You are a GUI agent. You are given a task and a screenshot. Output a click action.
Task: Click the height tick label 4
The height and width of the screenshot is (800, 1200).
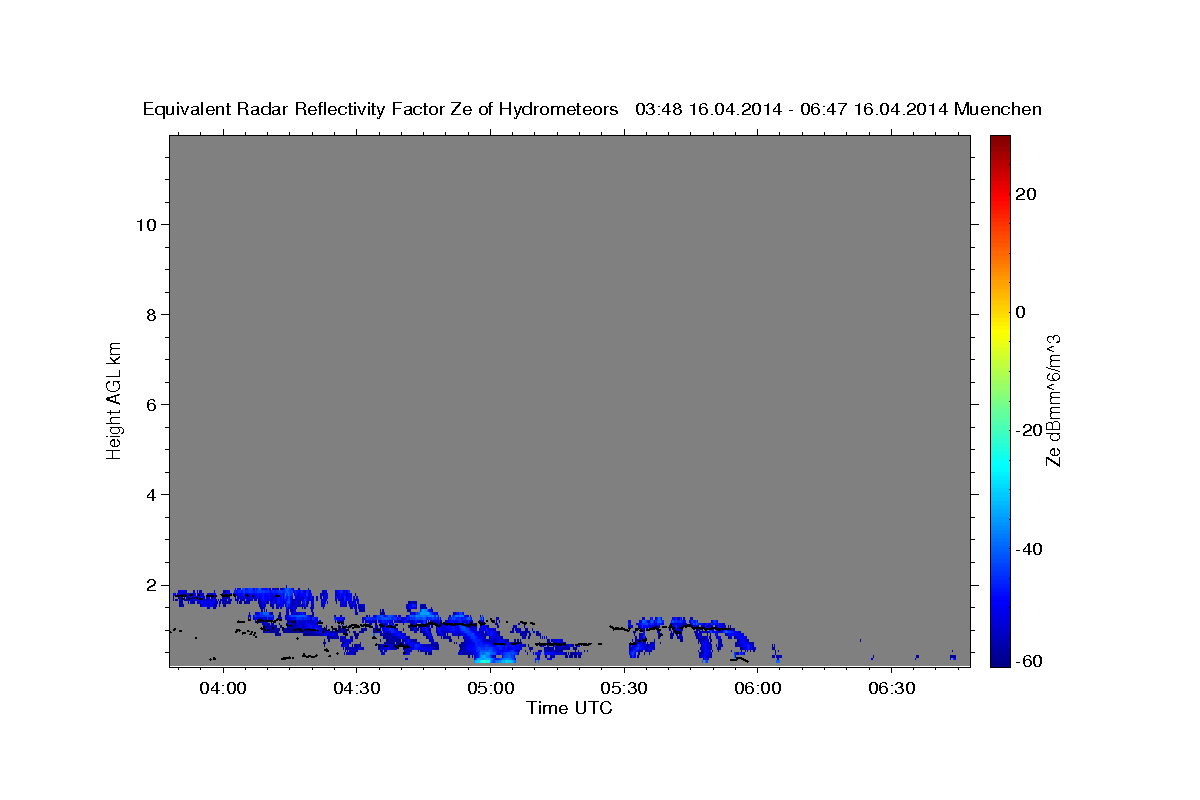click(x=152, y=494)
